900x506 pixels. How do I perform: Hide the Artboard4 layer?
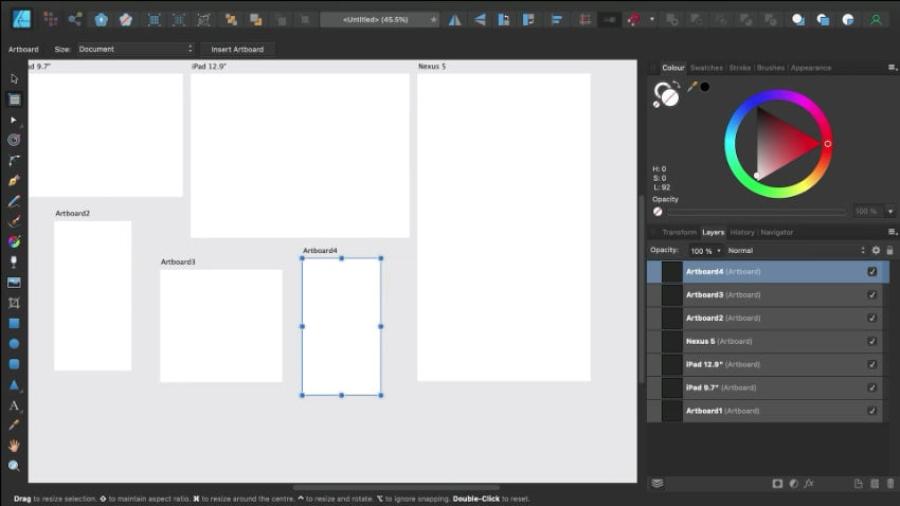pos(872,272)
